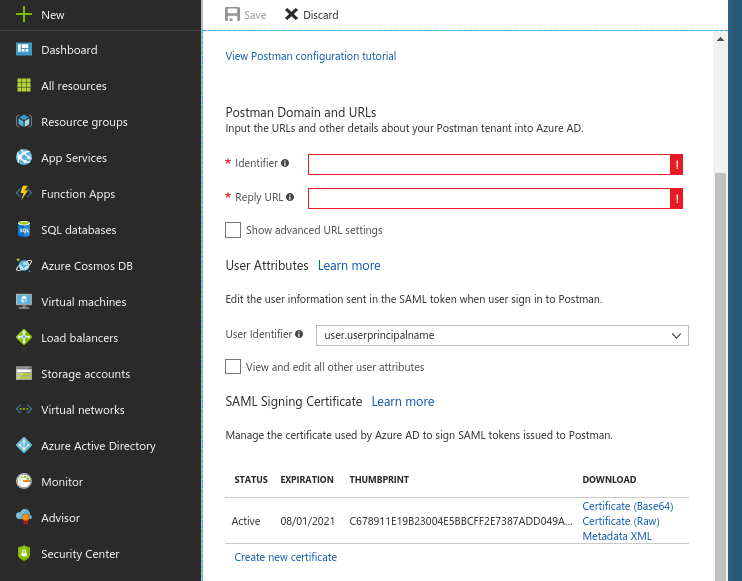Viewport: 742px width, 581px height.
Task: Check View and edit all other user attributes
Action: [x=233, y=367]
